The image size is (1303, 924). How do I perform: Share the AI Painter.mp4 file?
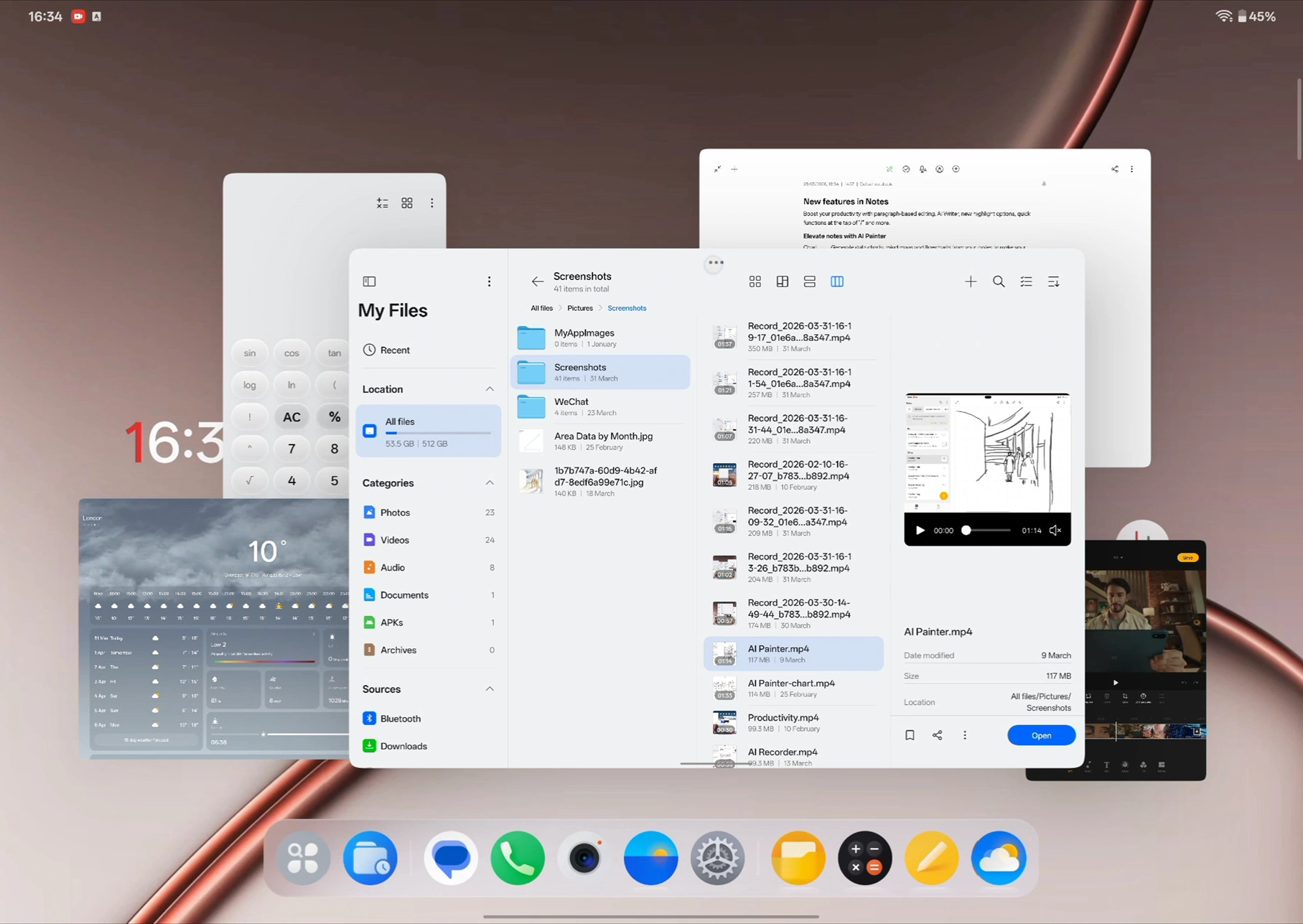coord(937,735)
